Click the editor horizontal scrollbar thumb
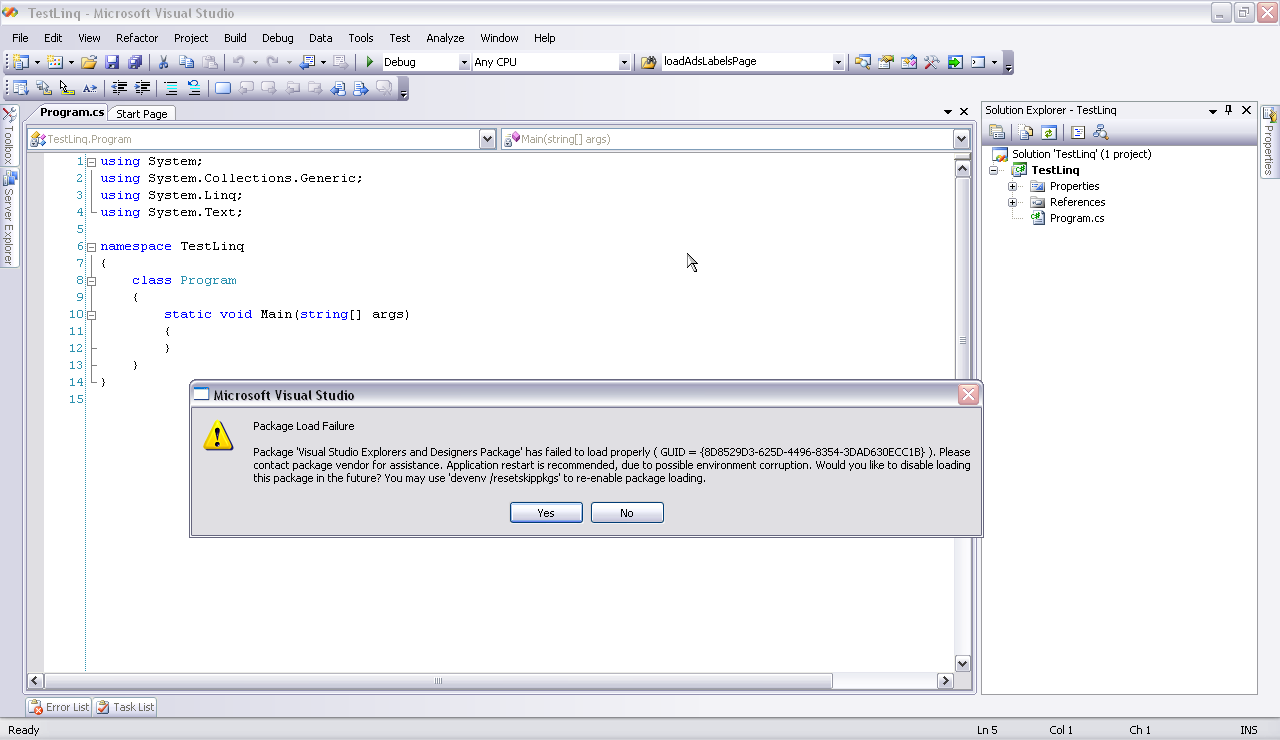This screenshot has height=740, width=1280. pyautogui.click(x=438, y=681)
